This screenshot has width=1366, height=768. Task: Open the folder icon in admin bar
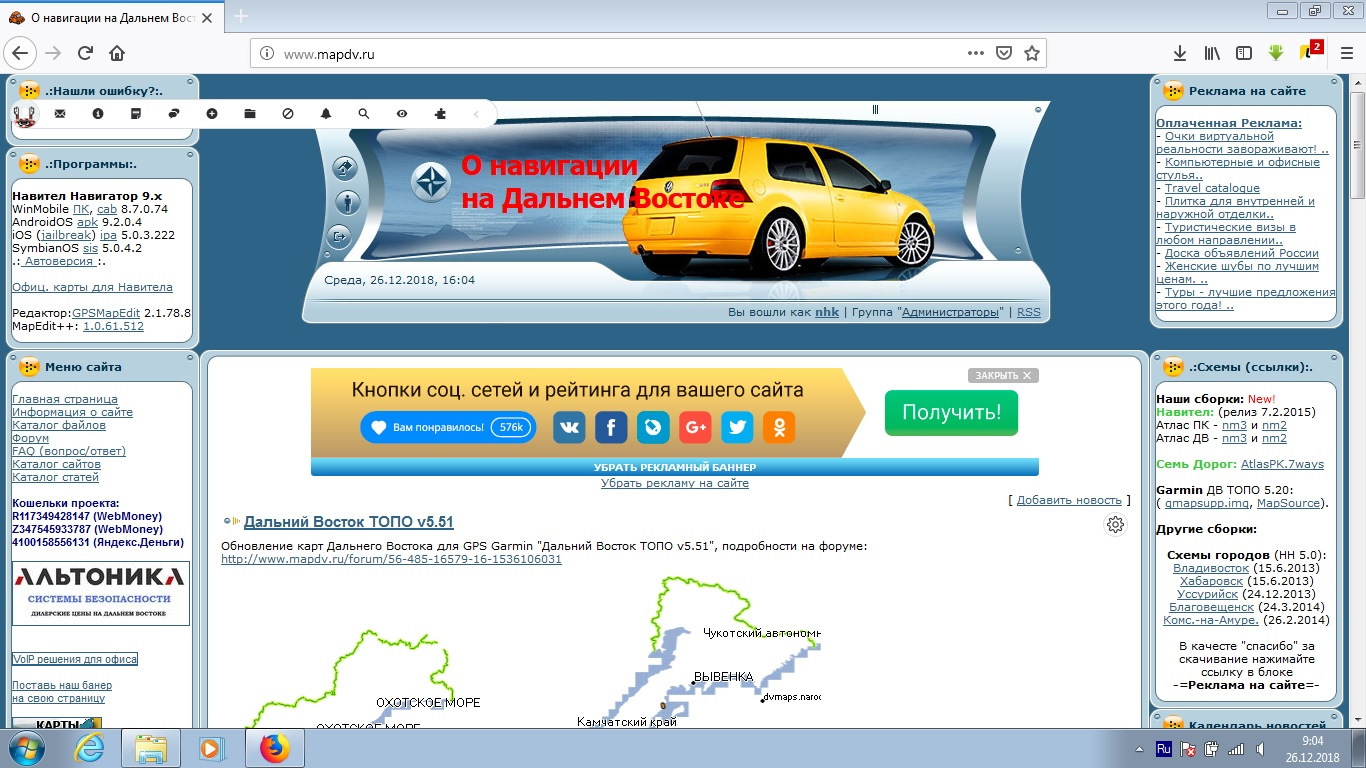(x=250, y=114)
